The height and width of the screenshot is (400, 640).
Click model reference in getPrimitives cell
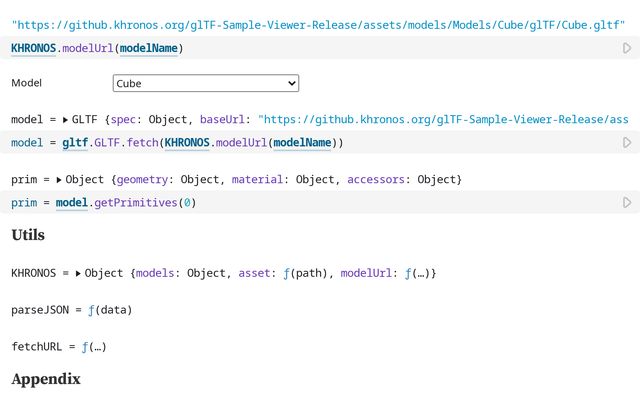coord(71,203)
